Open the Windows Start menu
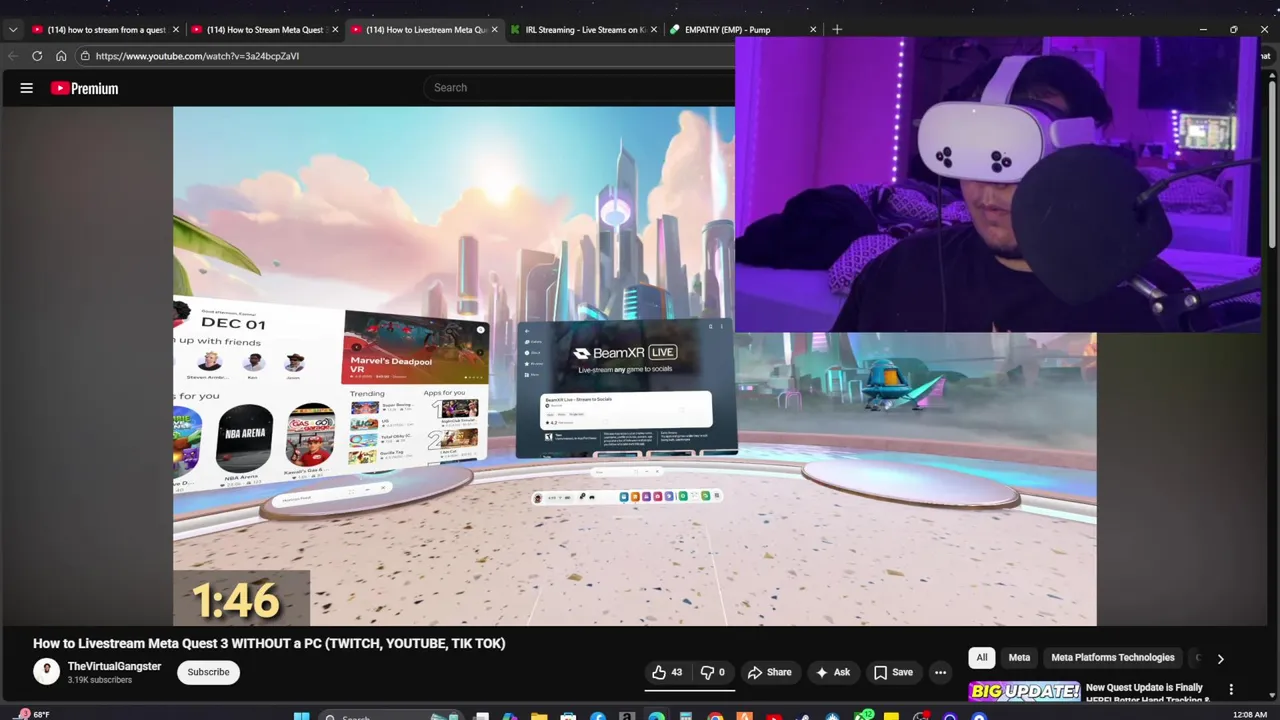 pos(301,716)
